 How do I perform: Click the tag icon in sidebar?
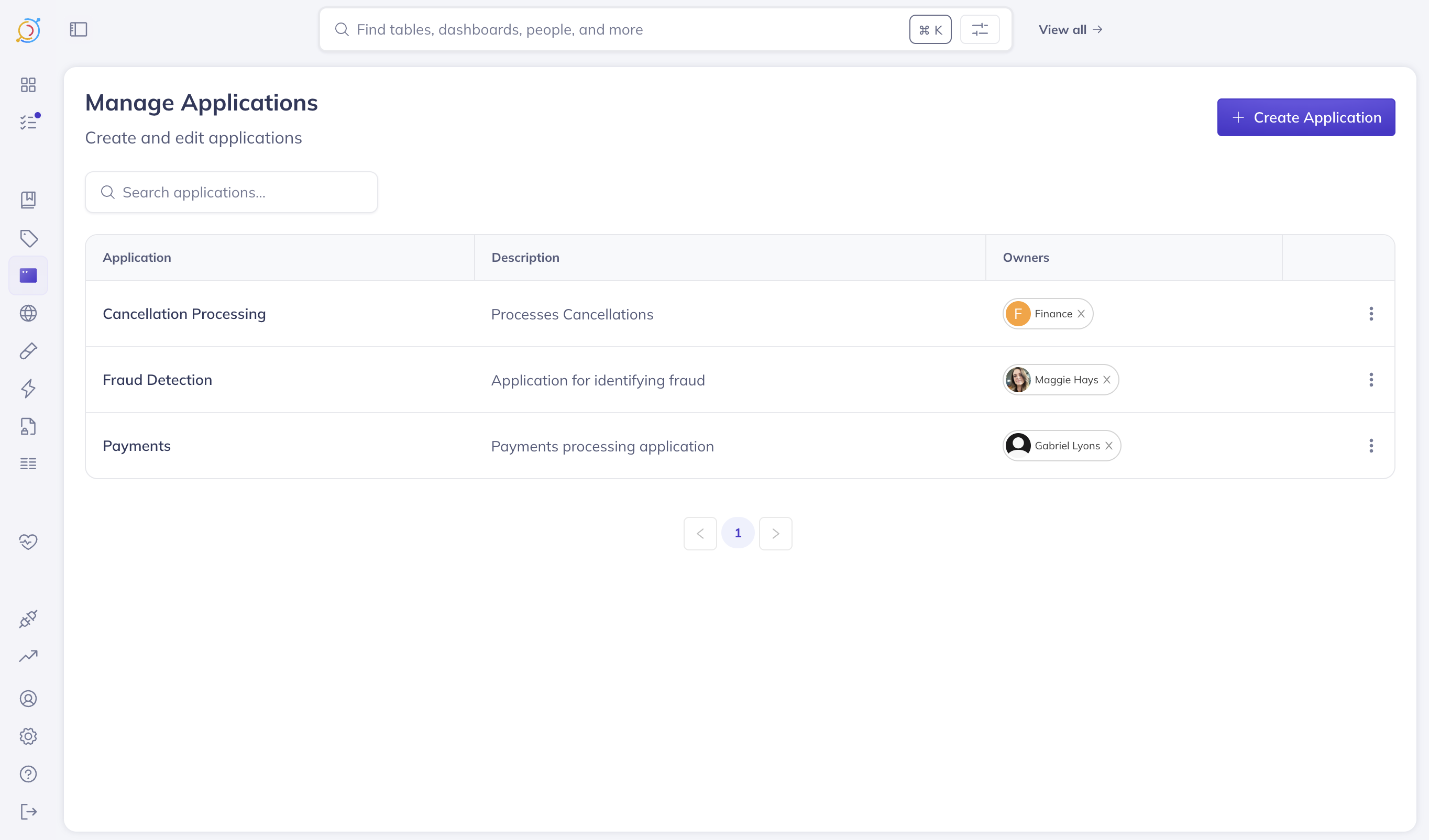28,238
